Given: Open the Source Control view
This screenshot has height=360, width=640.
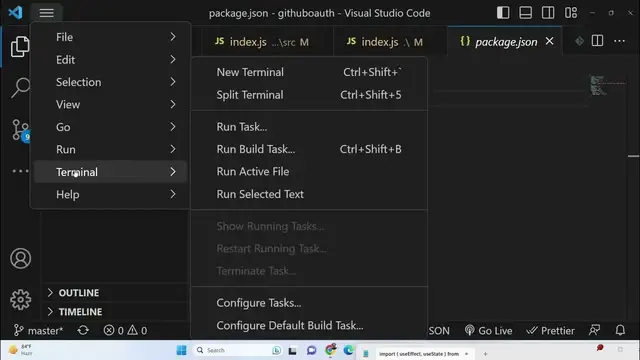Looking at the screenshot, I should tap(20, 130).
